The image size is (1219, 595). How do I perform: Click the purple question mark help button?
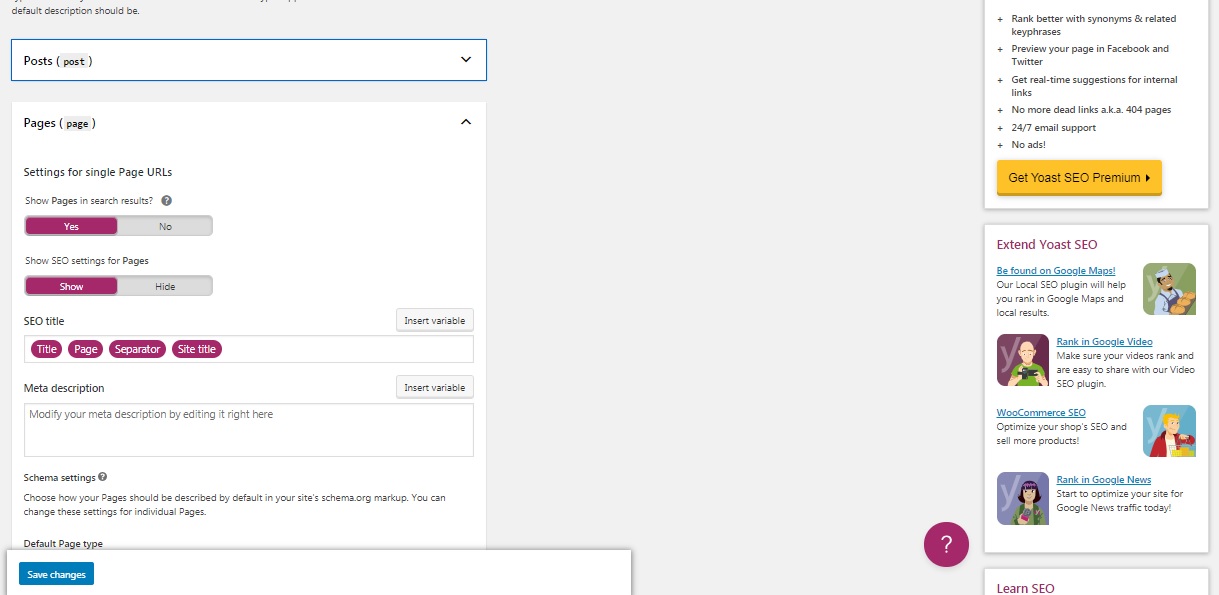click(x=946, y=545)
